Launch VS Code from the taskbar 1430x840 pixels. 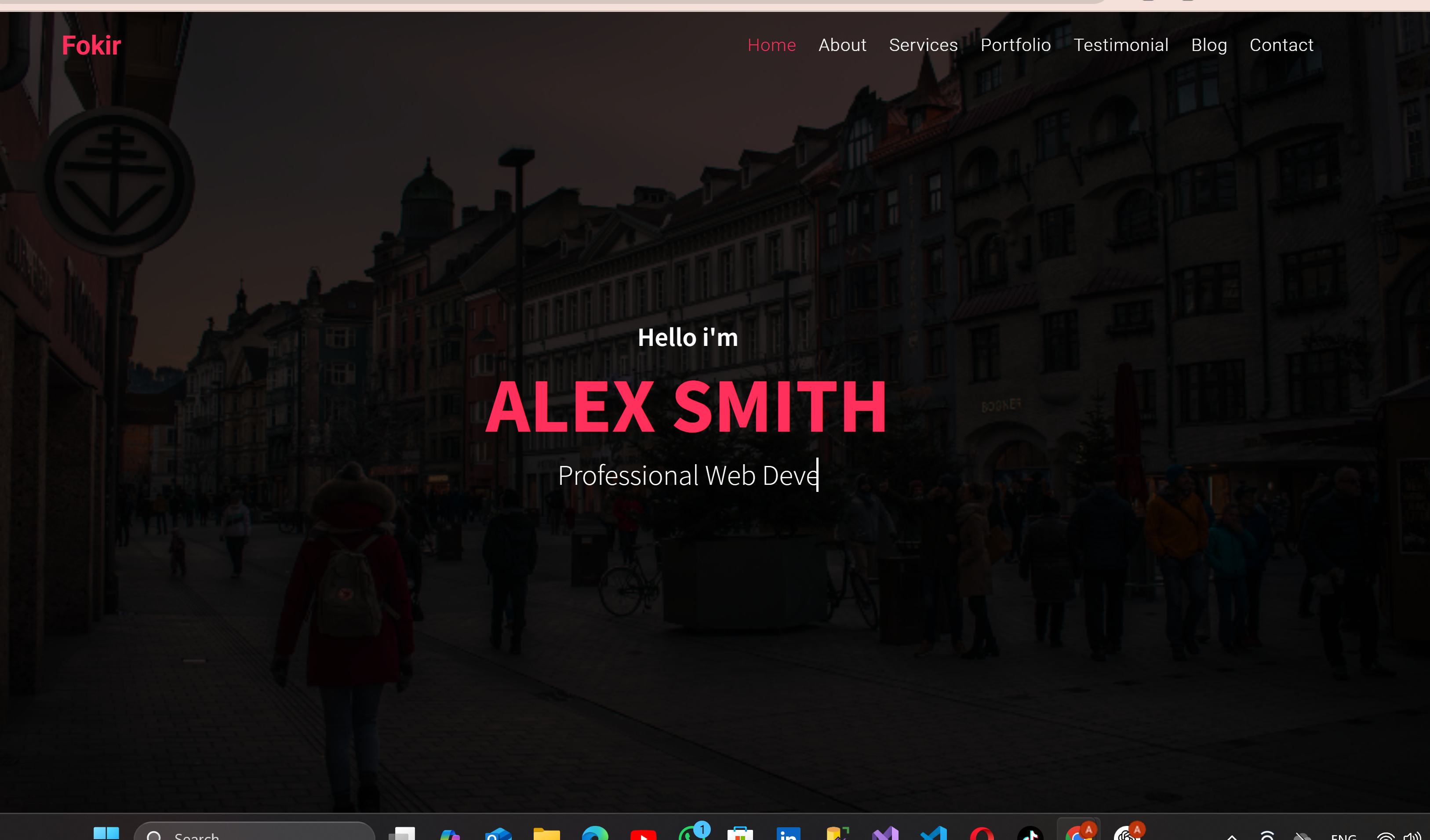[933, 833]
